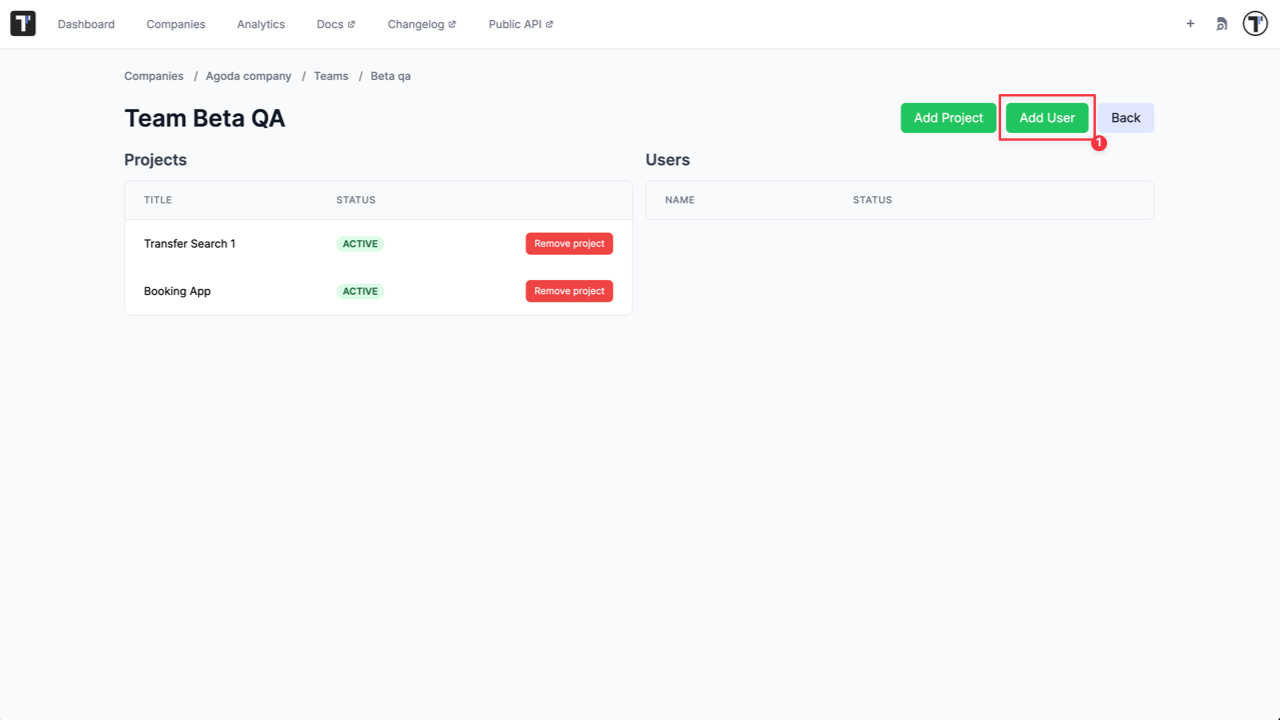Open the feed search icon near profile

click(1221, 23)
